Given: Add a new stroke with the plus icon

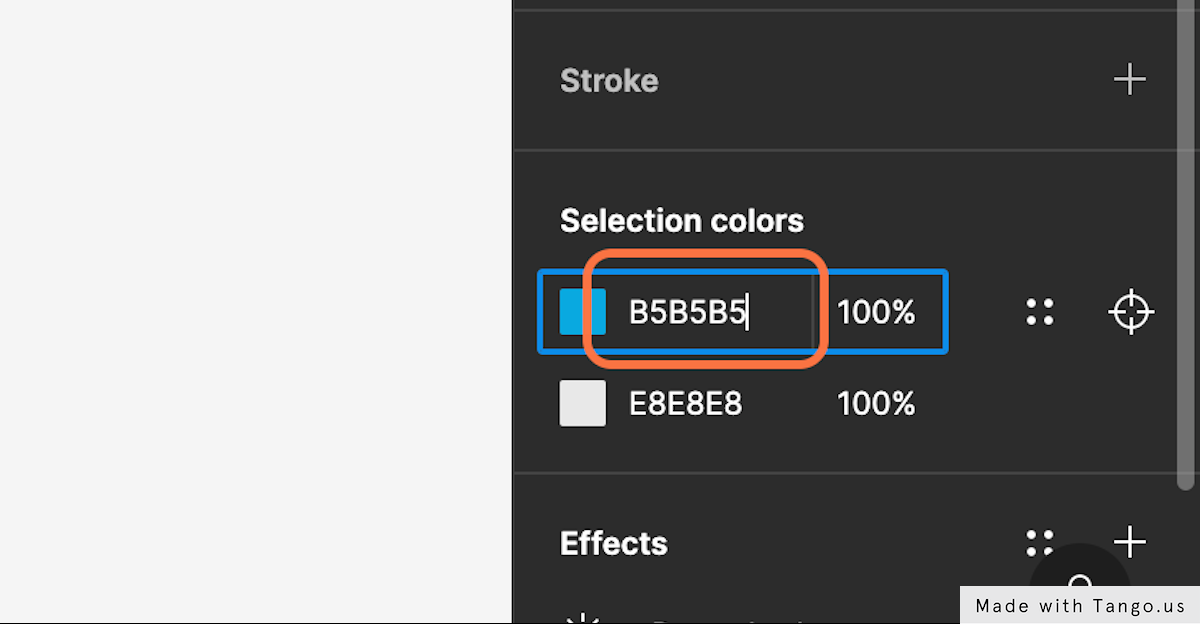Looking at the screenshot, I should click(1130, 80).
